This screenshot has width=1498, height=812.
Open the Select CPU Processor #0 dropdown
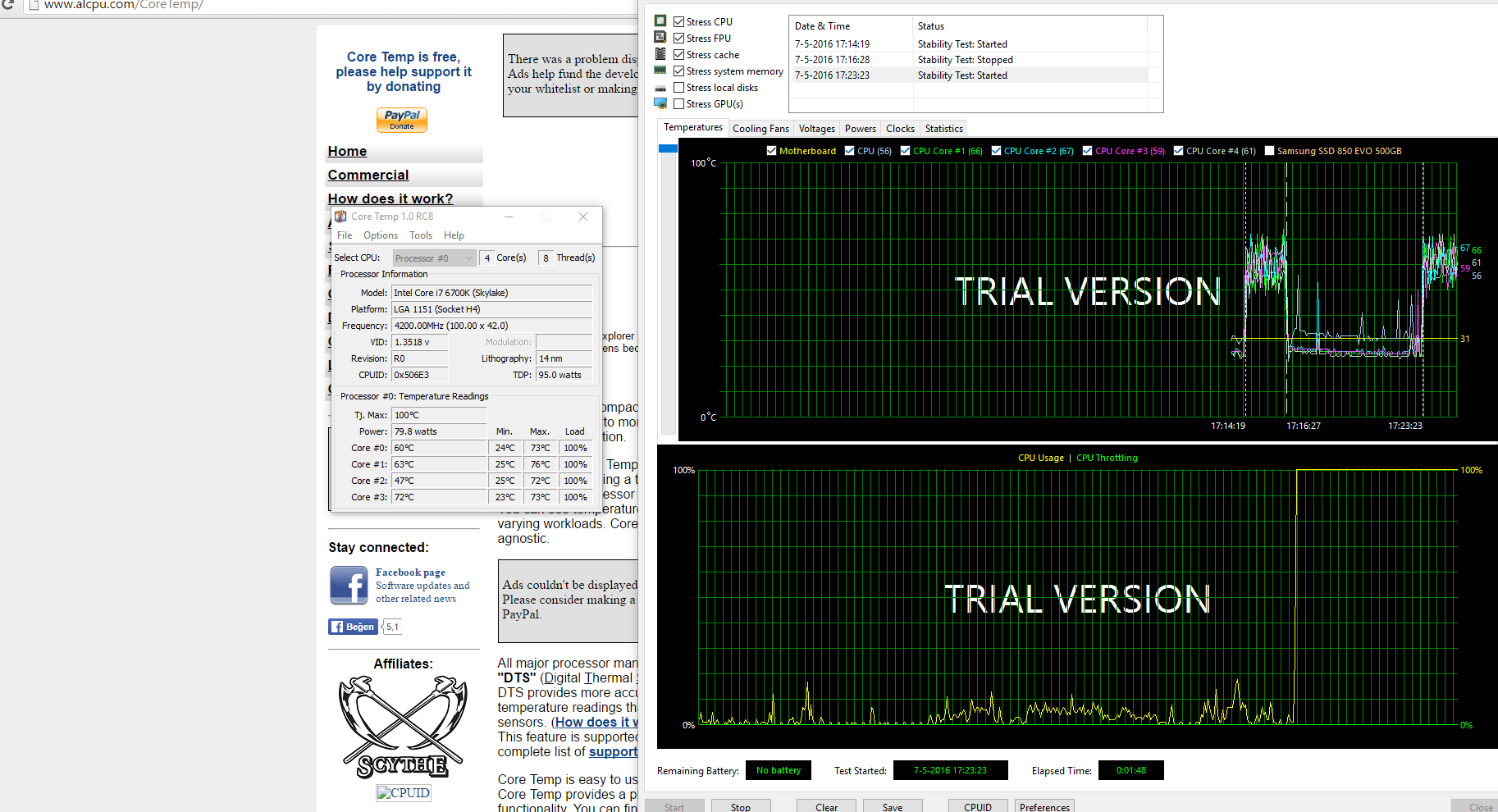[434, 258]
